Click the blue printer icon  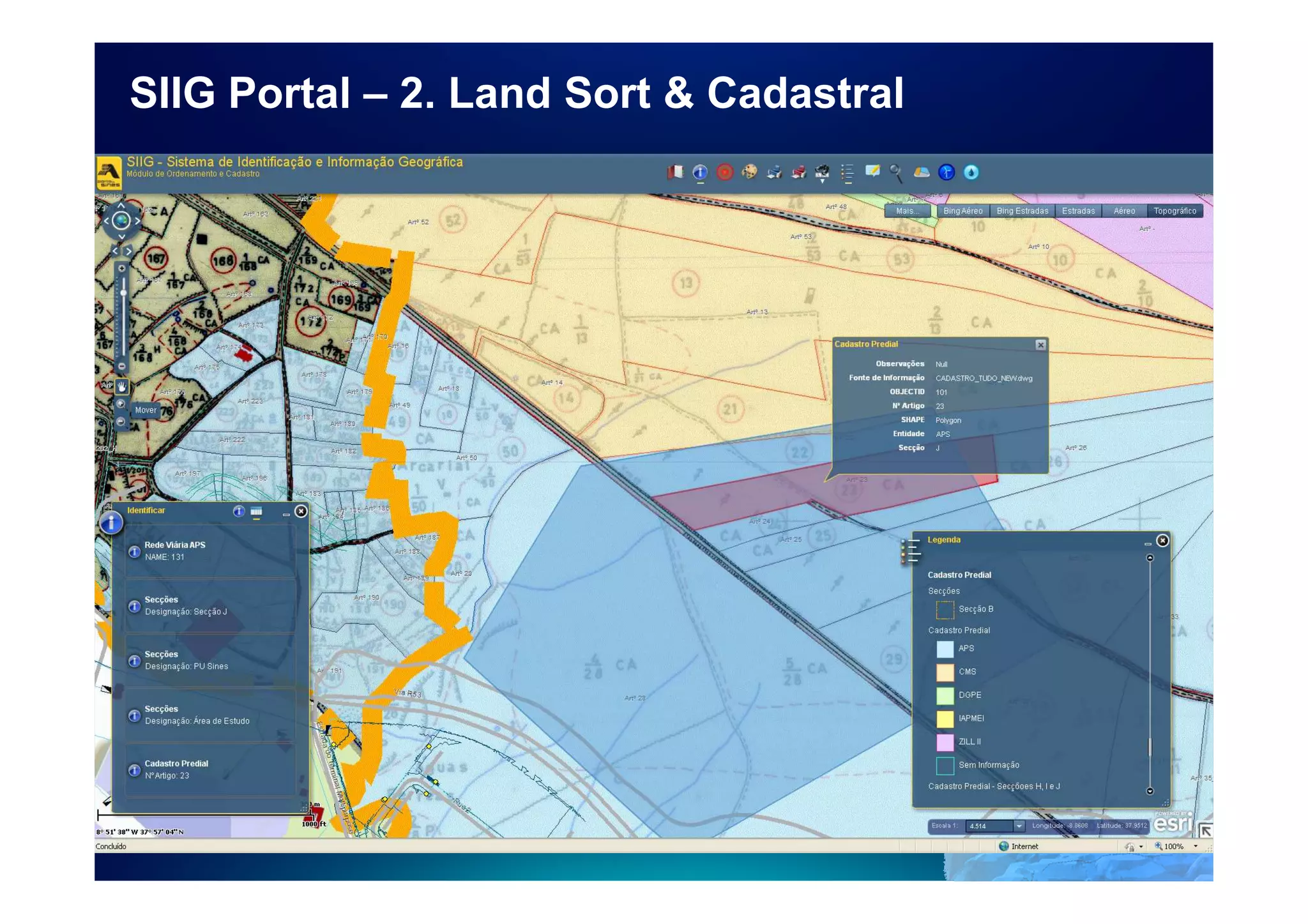pyautogui.click(x=774, y=172)
